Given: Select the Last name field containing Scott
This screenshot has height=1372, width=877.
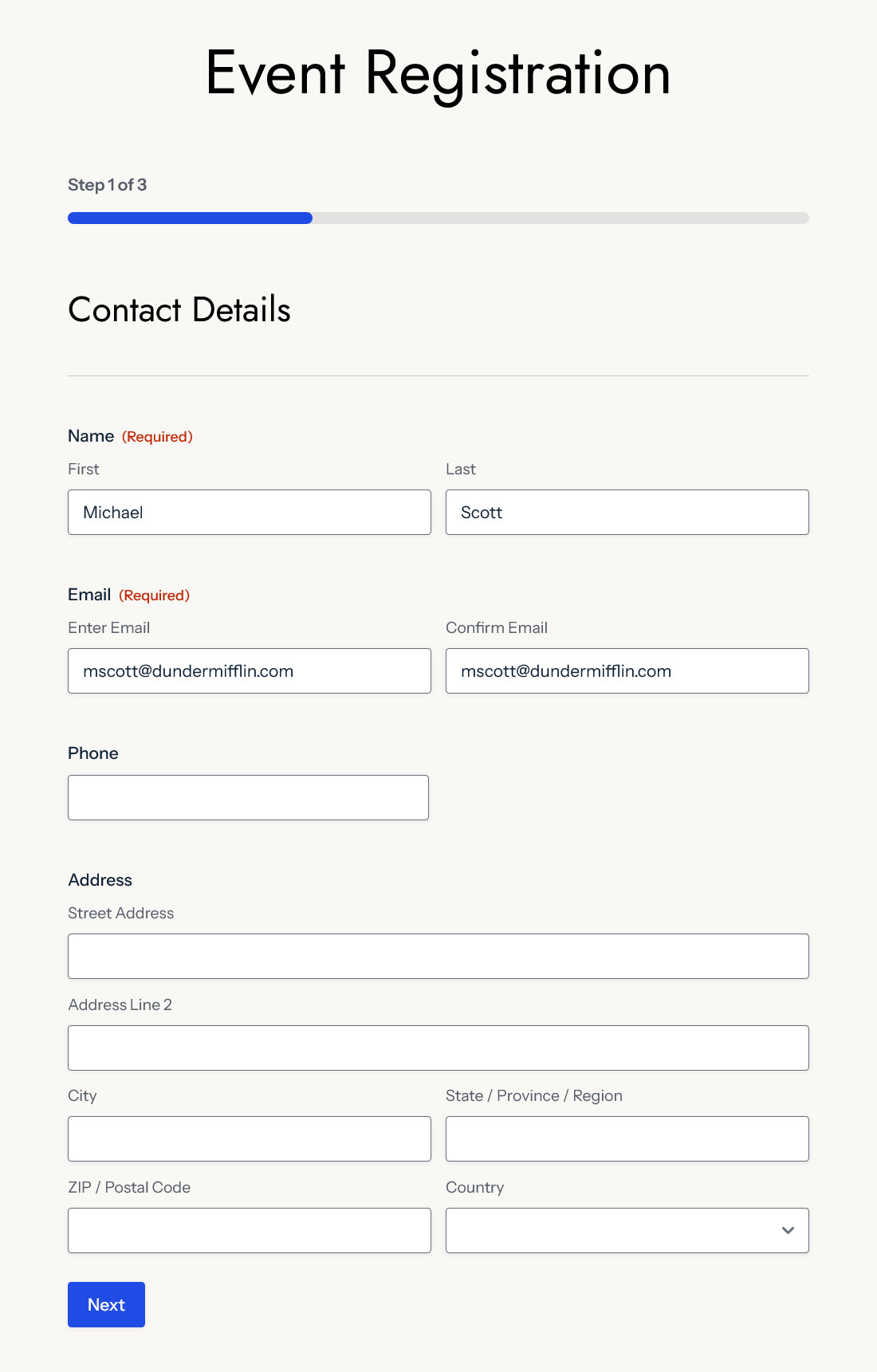Looking at the screenshot, I should [x=627, y=512].
